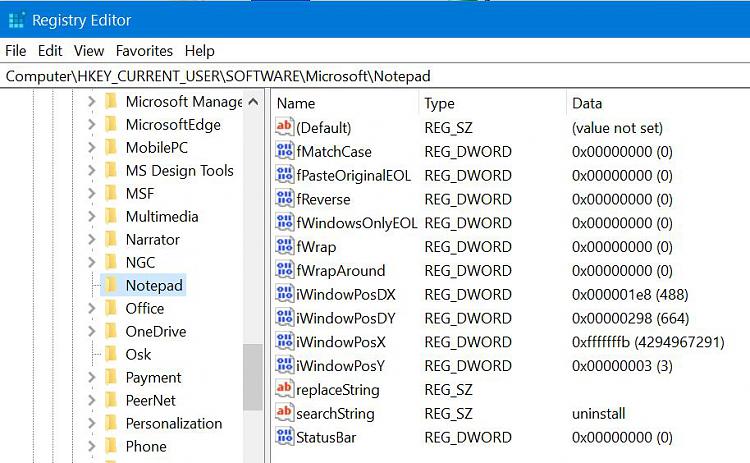
Task: Open the Edit menu
Action: pyautogui.click(x=50, y=51)
